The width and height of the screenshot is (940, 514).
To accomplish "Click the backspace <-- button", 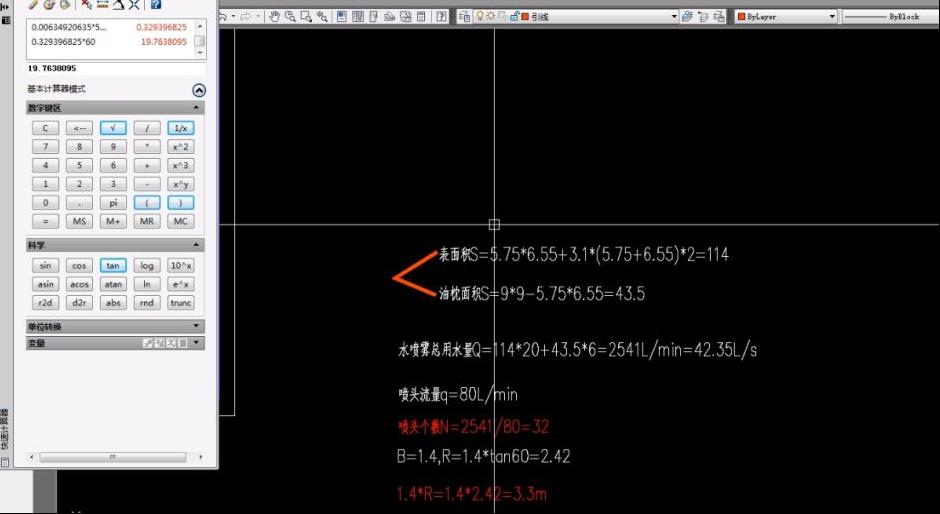I will (79, 128).
